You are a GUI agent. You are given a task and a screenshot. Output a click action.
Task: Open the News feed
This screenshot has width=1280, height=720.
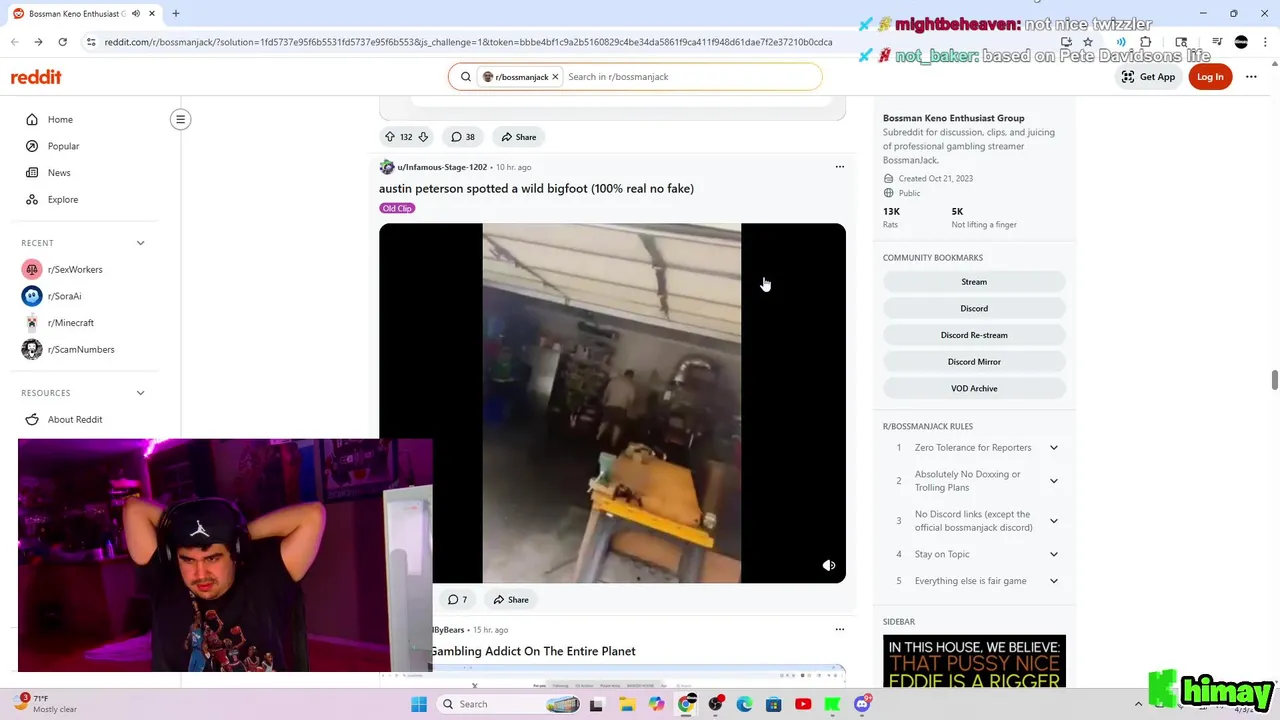pyautogui.click(x=59, y=173)
